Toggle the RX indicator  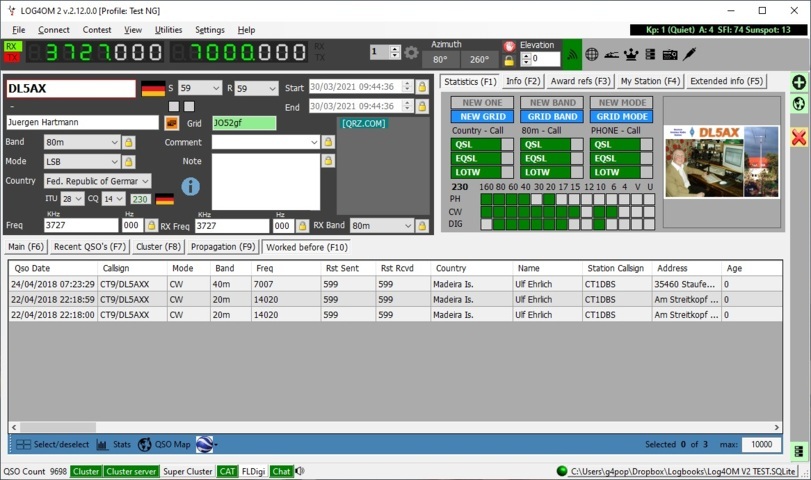tap(11, 46)
